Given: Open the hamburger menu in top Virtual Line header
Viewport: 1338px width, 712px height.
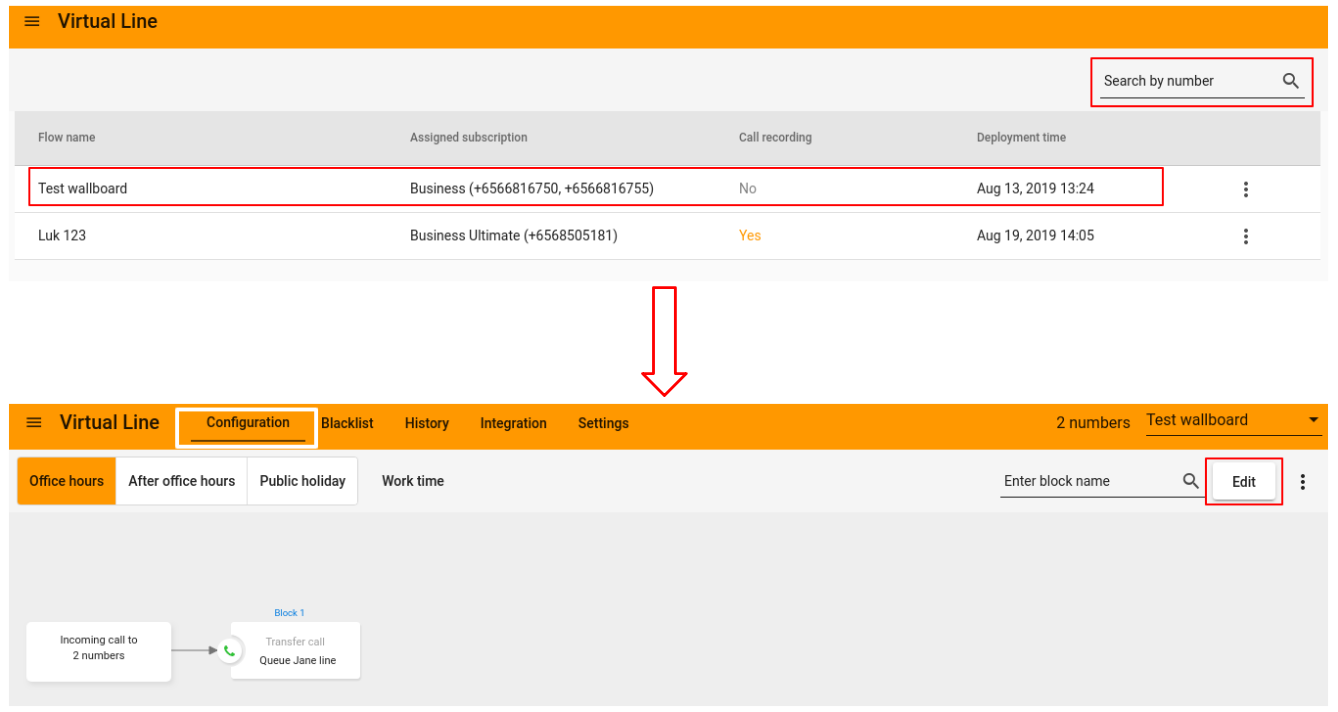Looking at the screenshot, I should pos(32,22).
